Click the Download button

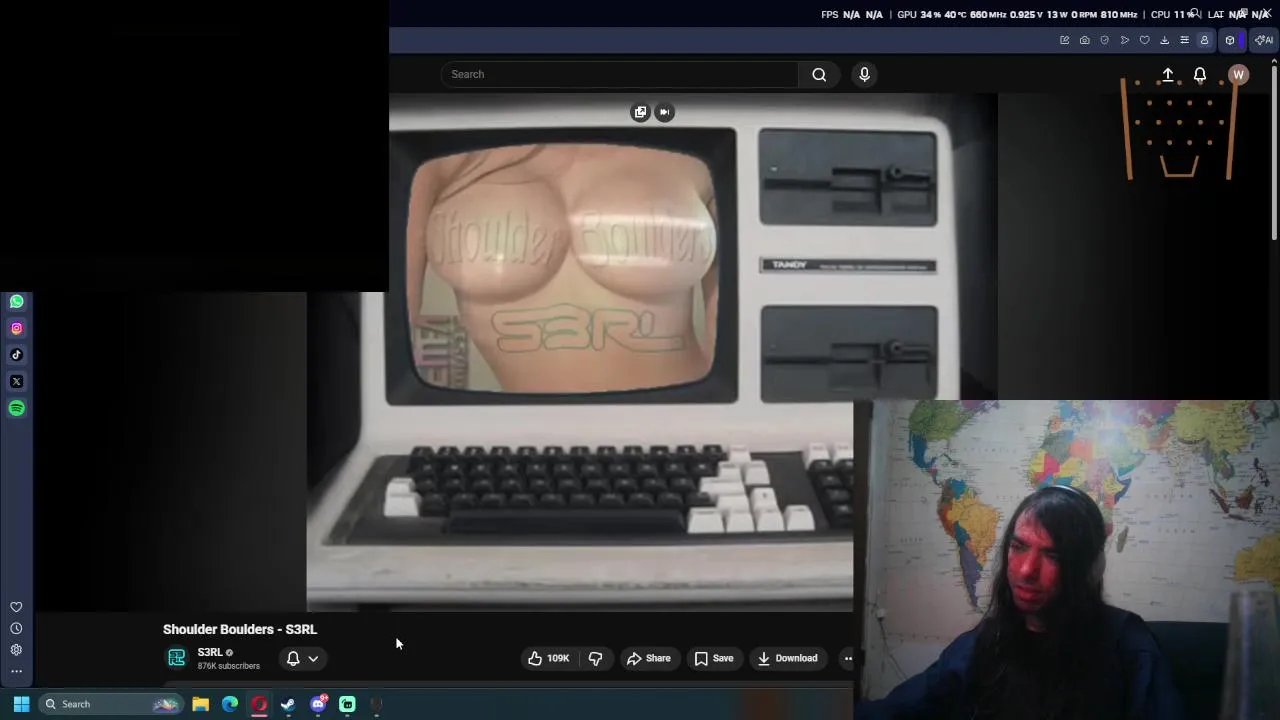[x=787, y=658]
